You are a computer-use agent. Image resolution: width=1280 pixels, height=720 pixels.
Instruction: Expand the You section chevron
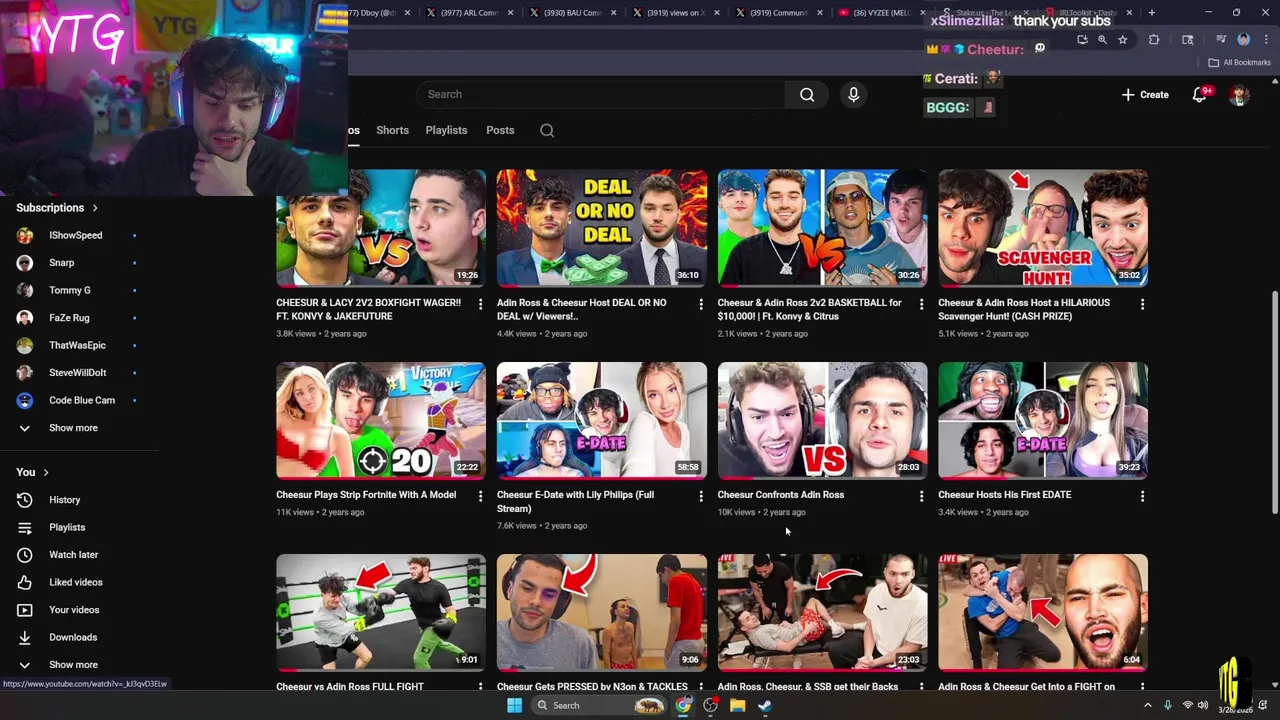[x=45, y=473]
